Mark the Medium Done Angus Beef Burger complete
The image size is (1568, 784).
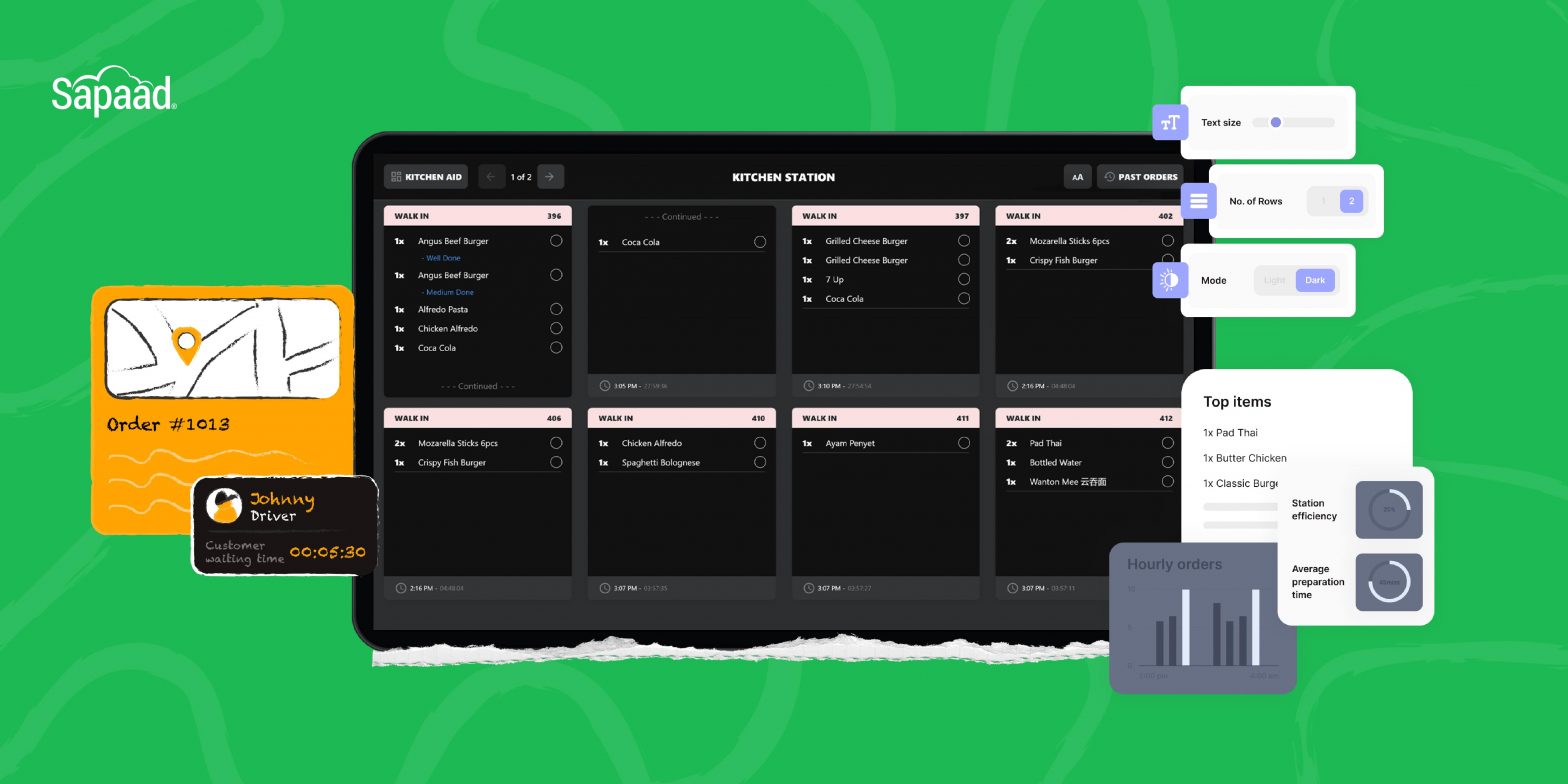556,275
